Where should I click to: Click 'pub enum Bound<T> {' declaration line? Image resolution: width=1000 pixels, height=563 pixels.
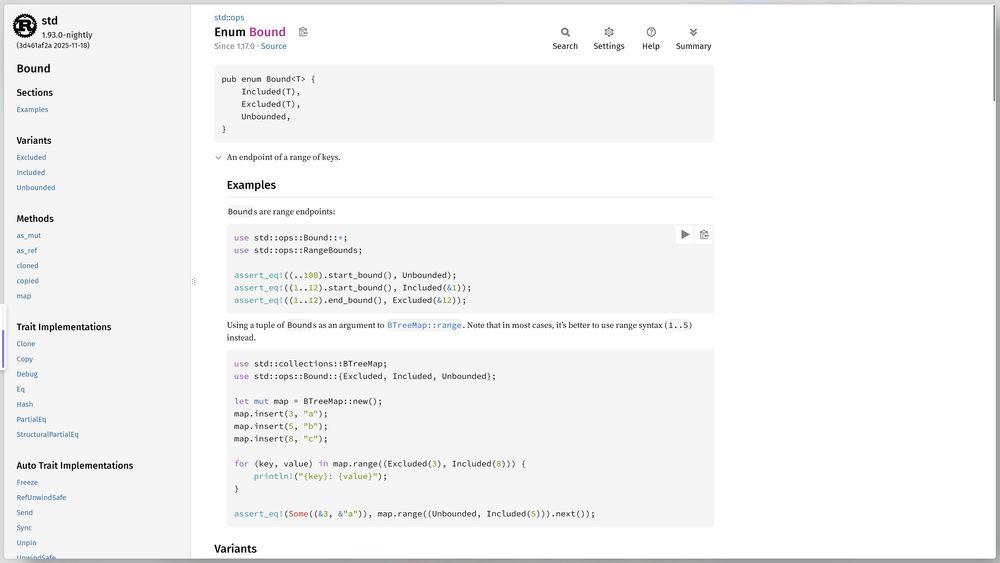click(268, 79)
